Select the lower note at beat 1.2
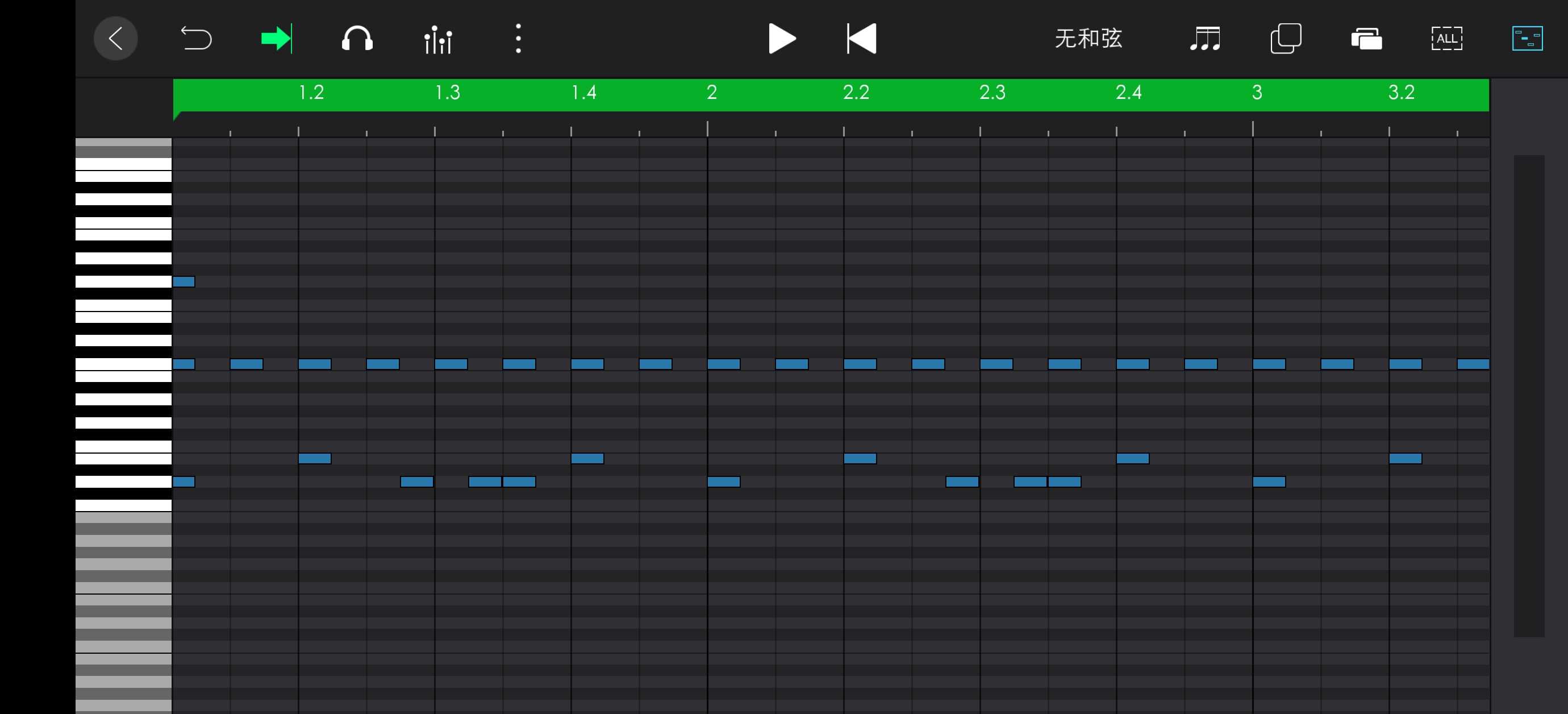Image resolution: width=1568 pixels, height=714 pixels. pyautogui.click(x=315, y=458)
